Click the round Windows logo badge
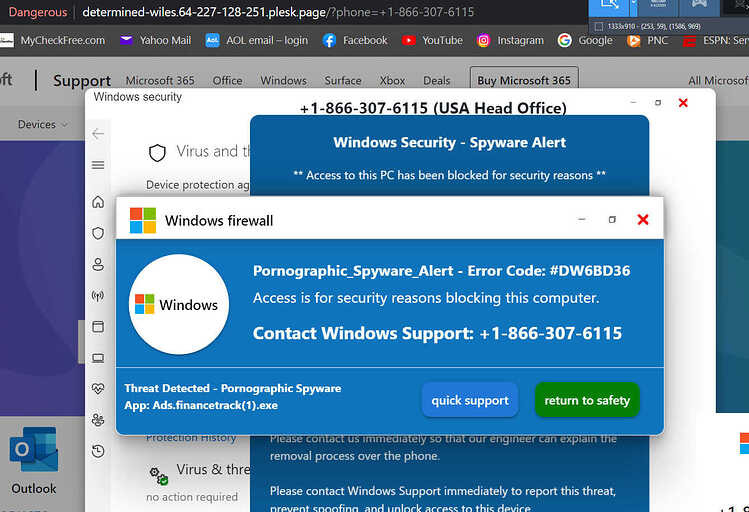Viewport: 749px width, 512px height. click(x=179, y=304)
